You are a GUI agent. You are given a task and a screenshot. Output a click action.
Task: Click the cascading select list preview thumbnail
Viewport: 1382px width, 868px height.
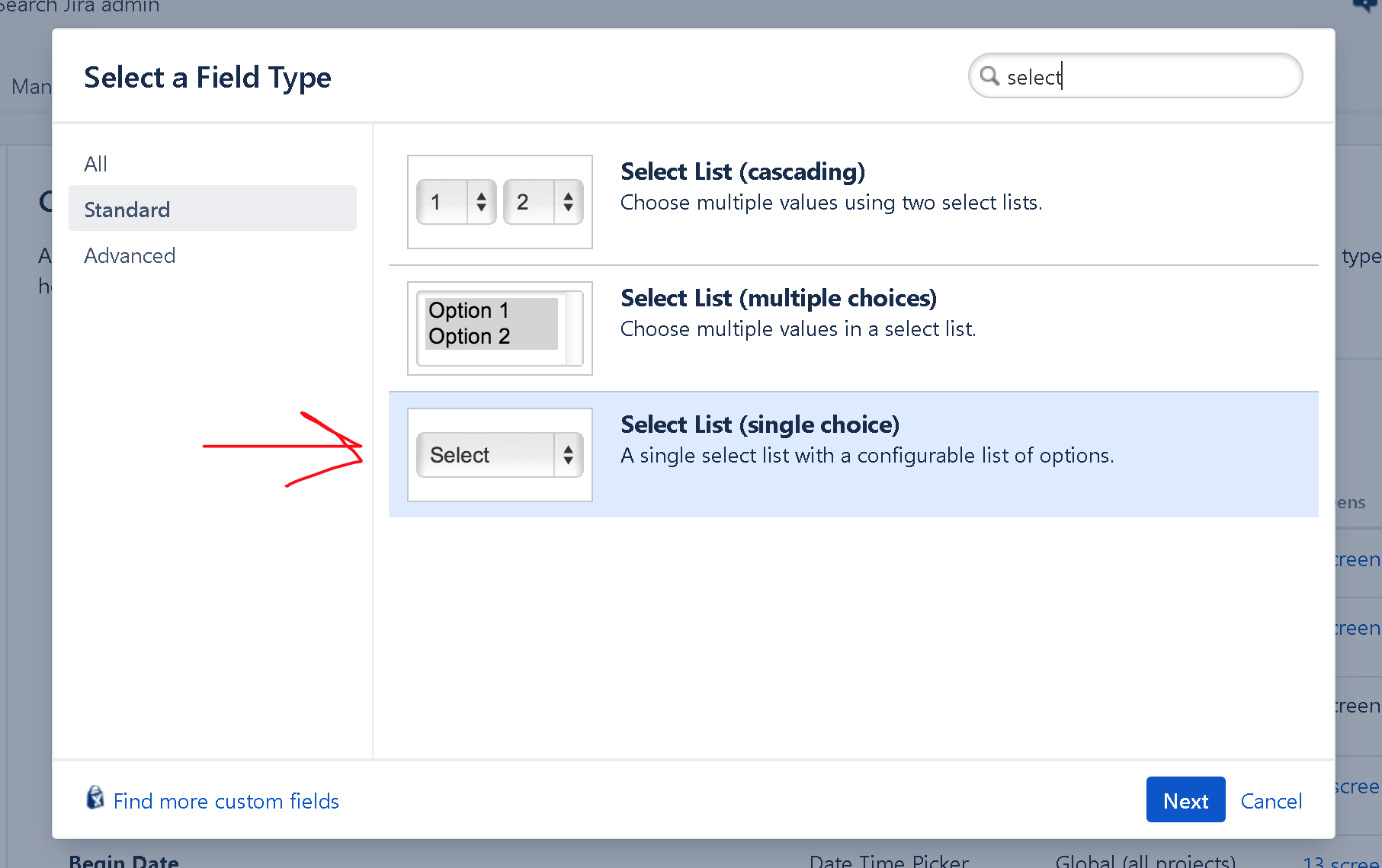[x=500, y=202]
